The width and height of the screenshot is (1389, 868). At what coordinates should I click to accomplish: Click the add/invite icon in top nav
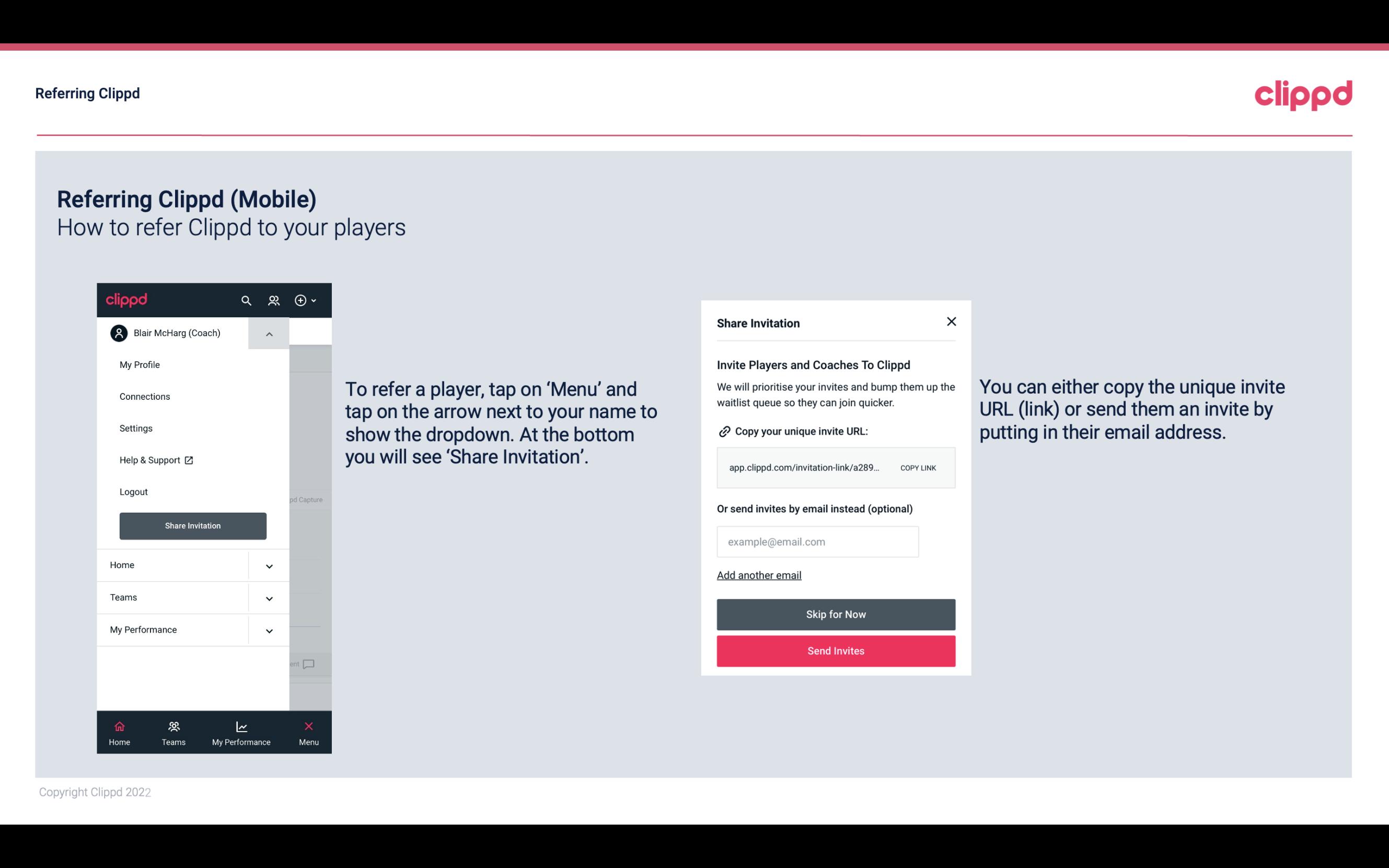click(x=300, y=300)
